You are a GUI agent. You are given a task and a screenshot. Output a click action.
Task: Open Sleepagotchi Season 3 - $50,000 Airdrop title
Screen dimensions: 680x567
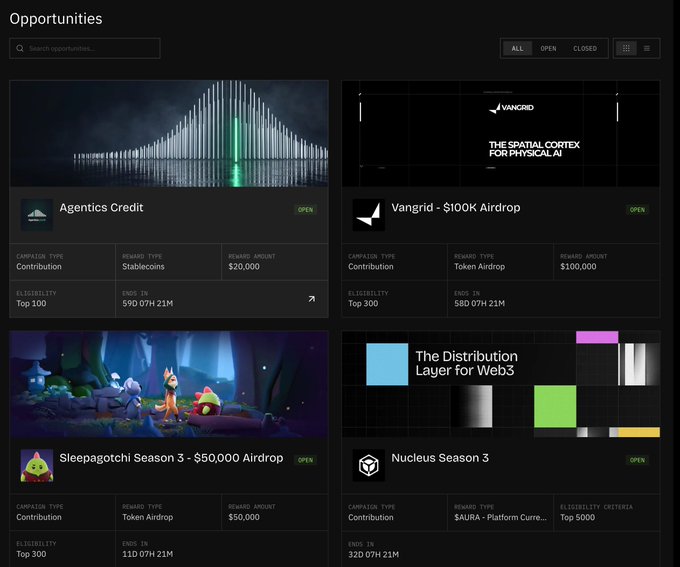tap(171, 458)
